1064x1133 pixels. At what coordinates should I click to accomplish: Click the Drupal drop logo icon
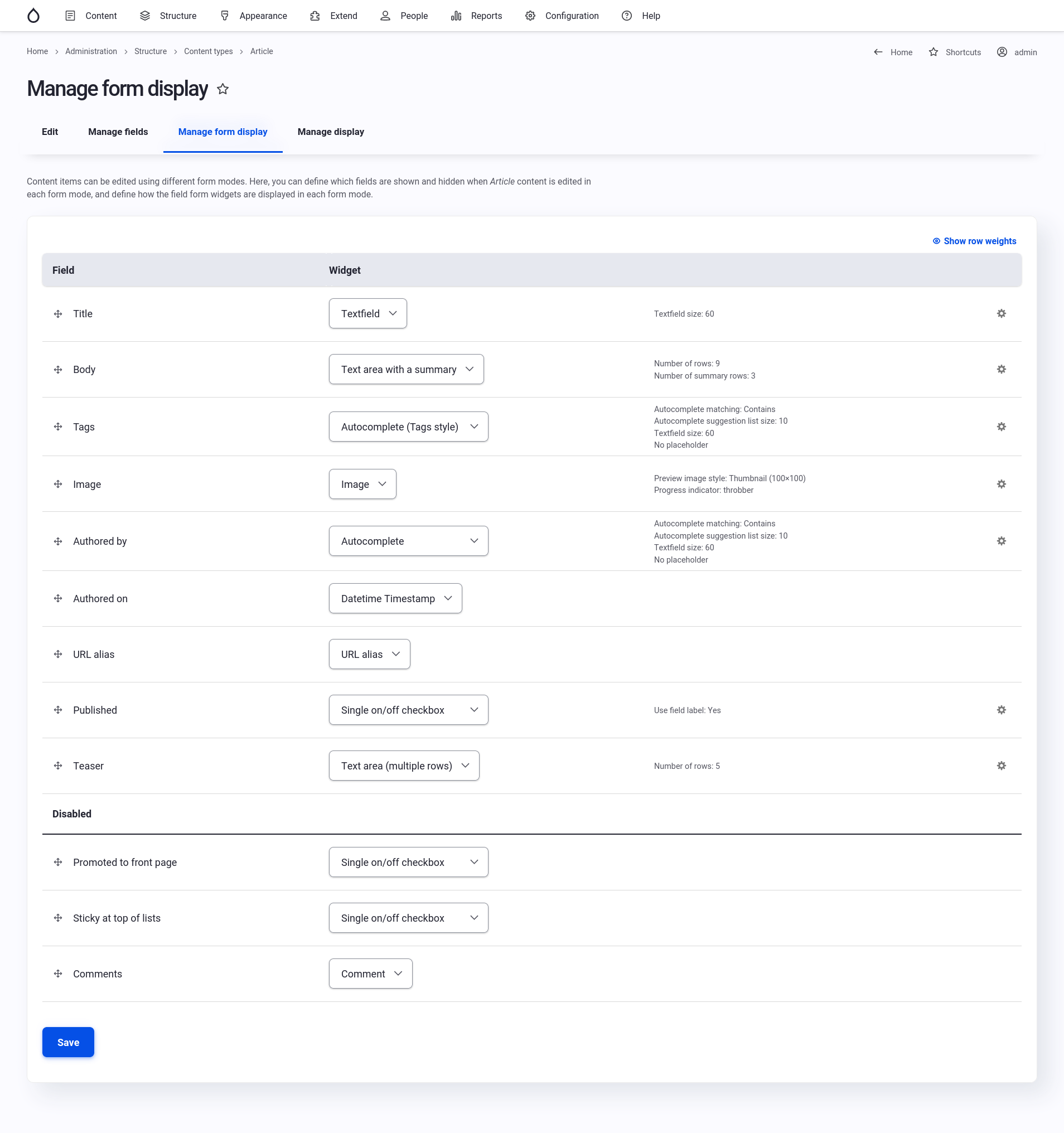tap(33, 16)
